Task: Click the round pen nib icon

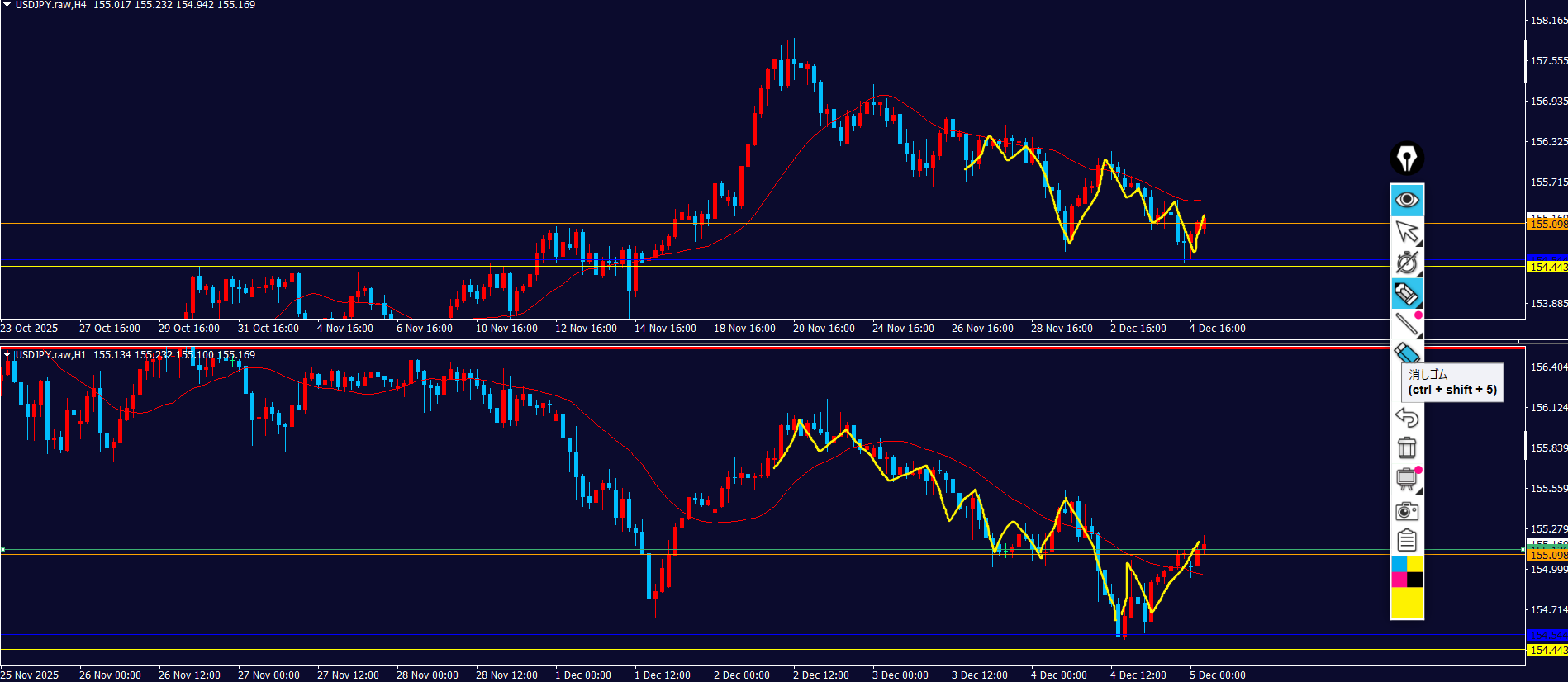Action: (1406, 158)
